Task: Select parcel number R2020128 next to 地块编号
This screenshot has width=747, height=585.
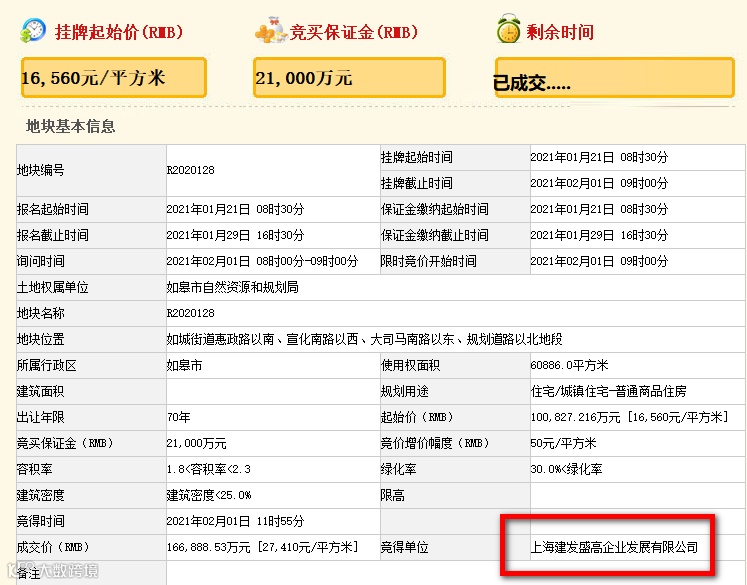Action: pyautogui.click(x=191, y=170)
